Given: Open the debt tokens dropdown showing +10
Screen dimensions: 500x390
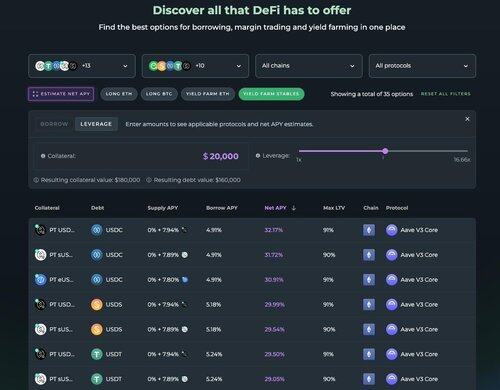Looking at the screenshot, I should click(x=195, y=66).
